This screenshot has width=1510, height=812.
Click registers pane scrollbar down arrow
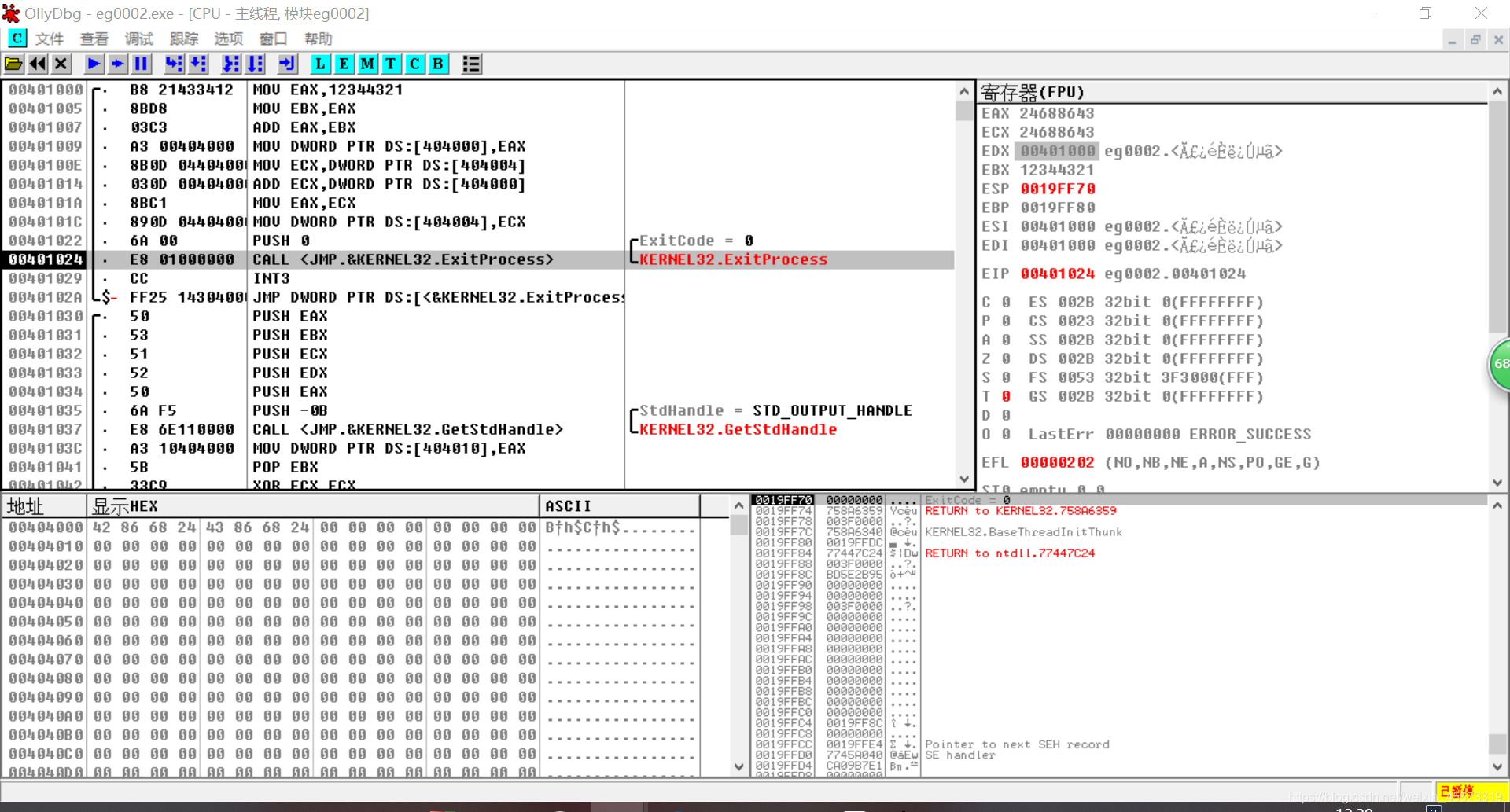1497,483
